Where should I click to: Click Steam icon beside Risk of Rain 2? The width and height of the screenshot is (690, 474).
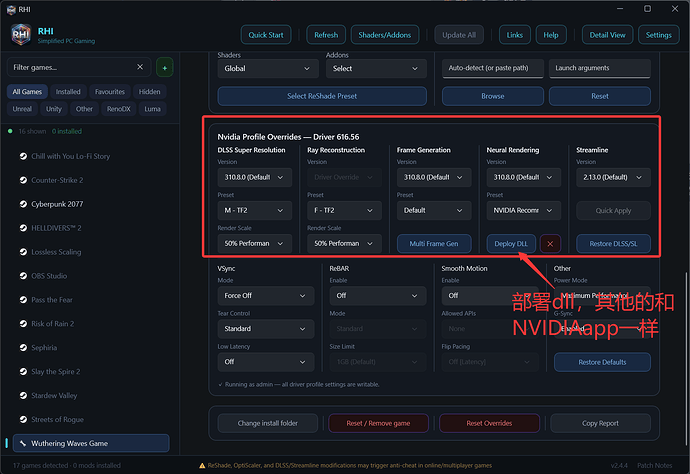click(23, 323)
